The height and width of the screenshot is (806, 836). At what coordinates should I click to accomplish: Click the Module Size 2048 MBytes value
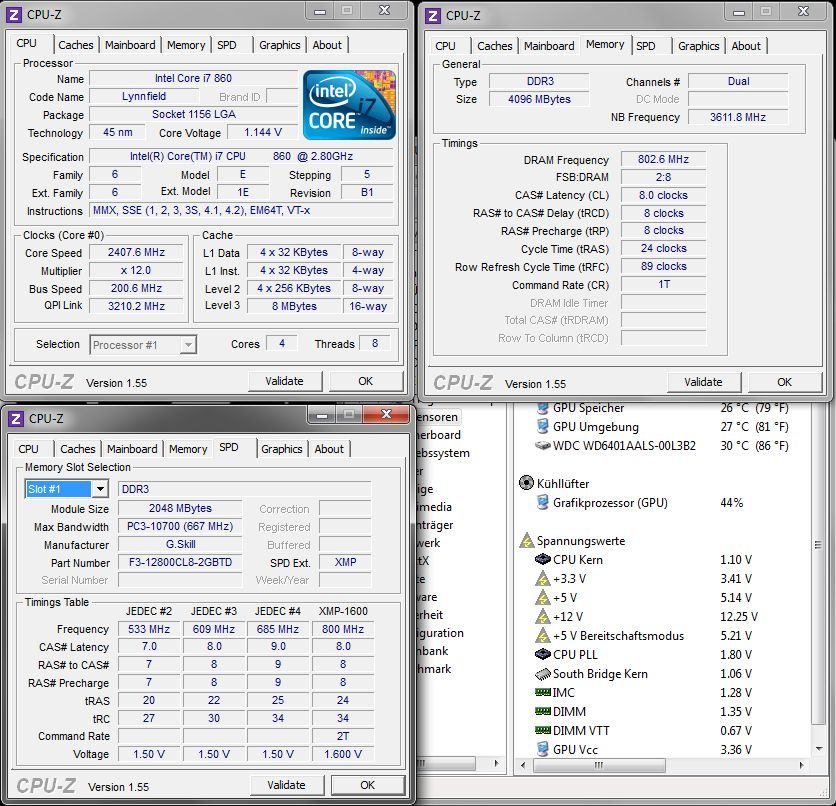180,508
